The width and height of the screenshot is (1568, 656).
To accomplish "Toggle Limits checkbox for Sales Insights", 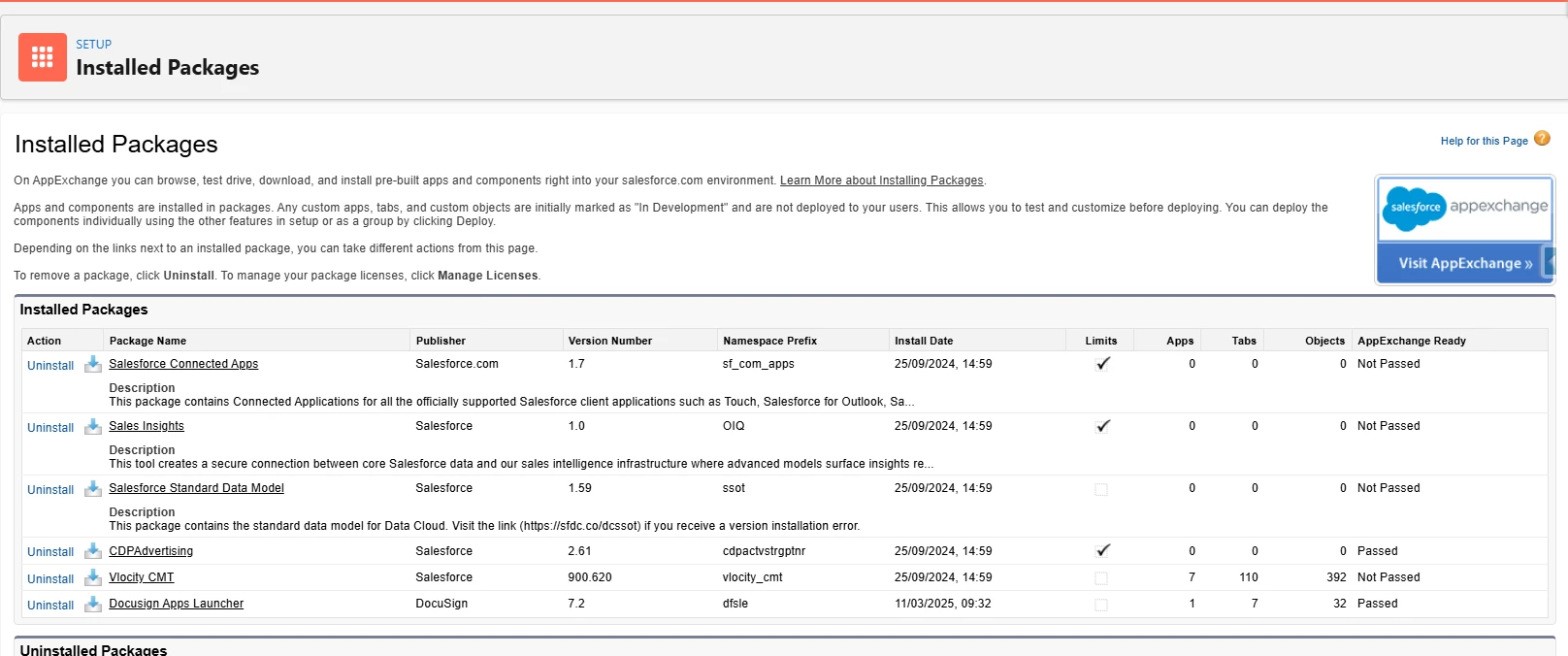I will pyautogui.click(x=1102, y=426).
